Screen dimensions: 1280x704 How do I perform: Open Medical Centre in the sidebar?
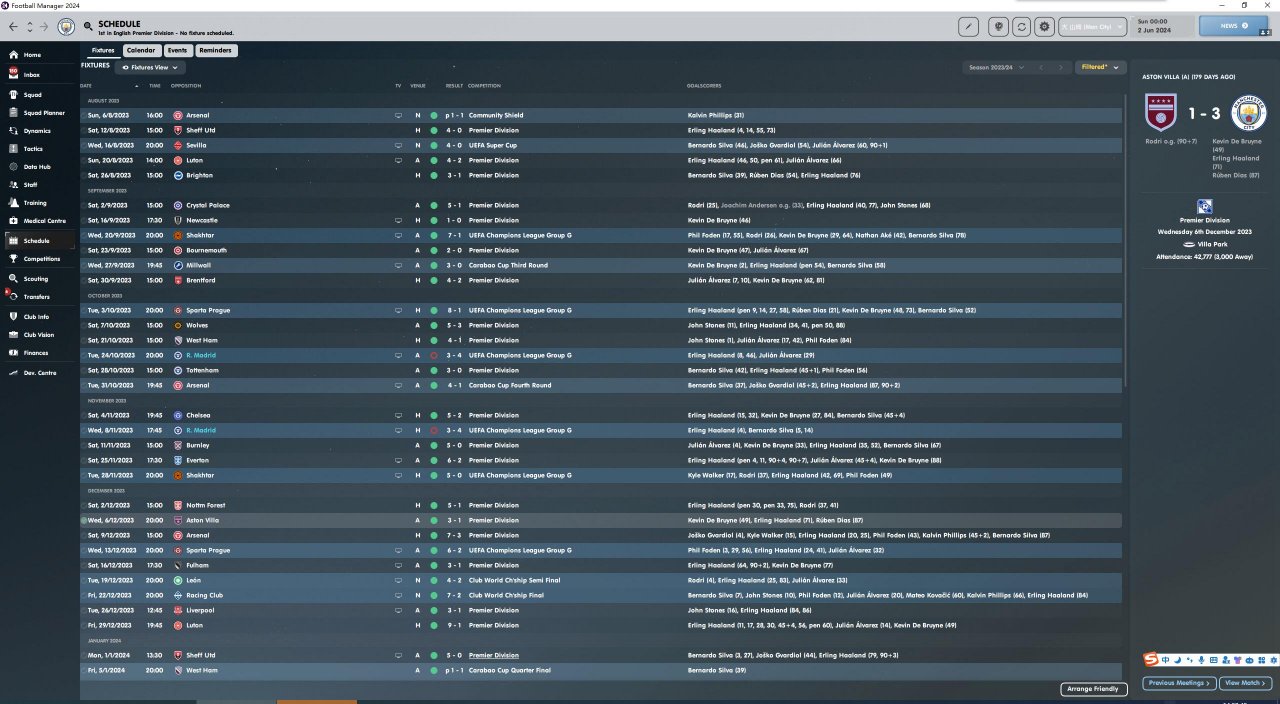point(38,221)
